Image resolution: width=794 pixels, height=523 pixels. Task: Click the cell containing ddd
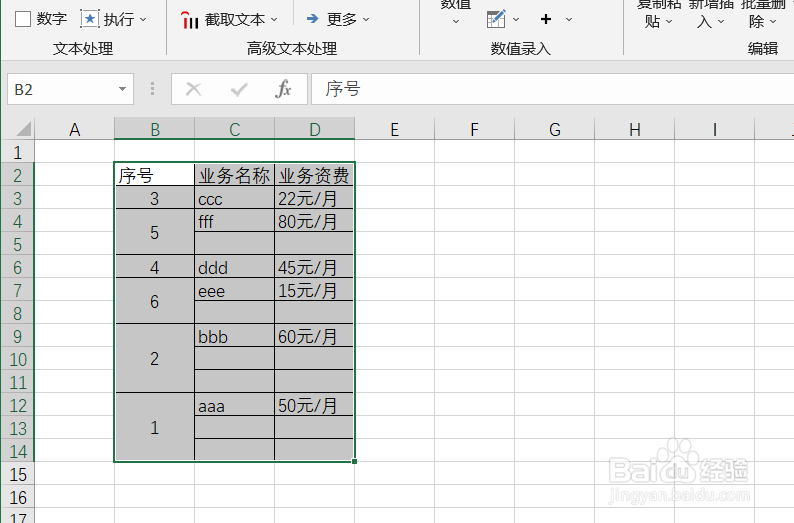tap(234, 267)
